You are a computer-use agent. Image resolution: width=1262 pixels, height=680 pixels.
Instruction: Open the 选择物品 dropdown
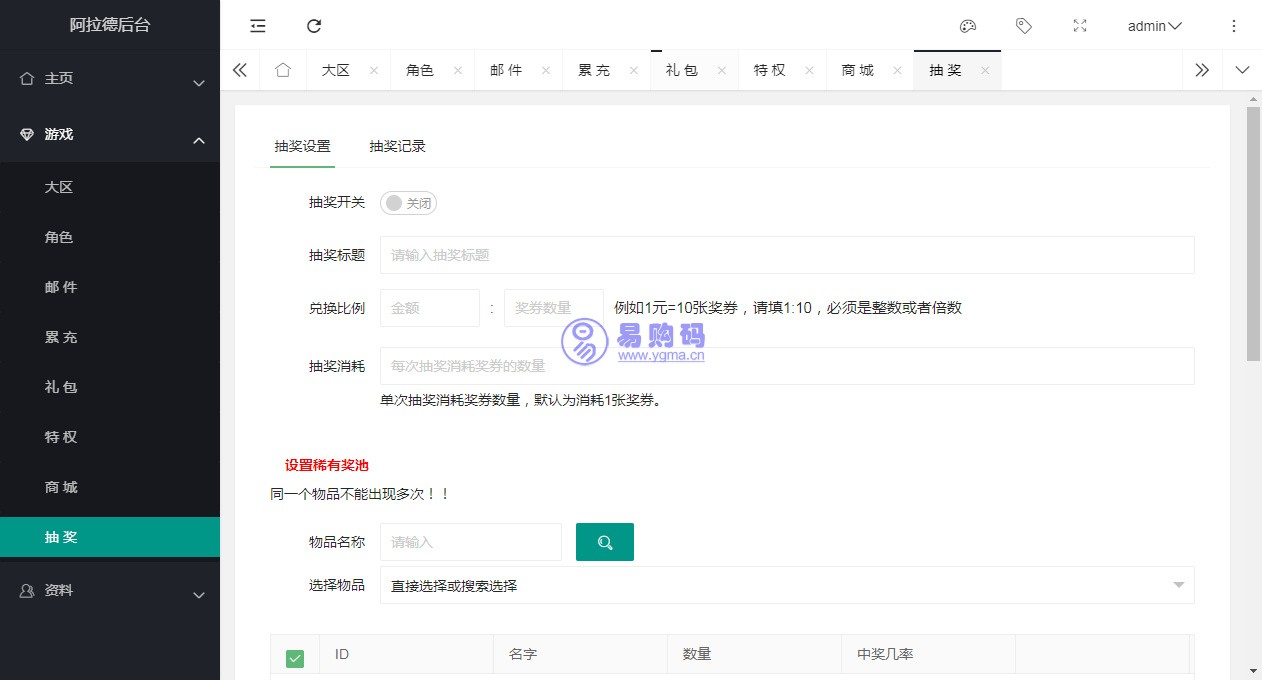coord(786,585)
